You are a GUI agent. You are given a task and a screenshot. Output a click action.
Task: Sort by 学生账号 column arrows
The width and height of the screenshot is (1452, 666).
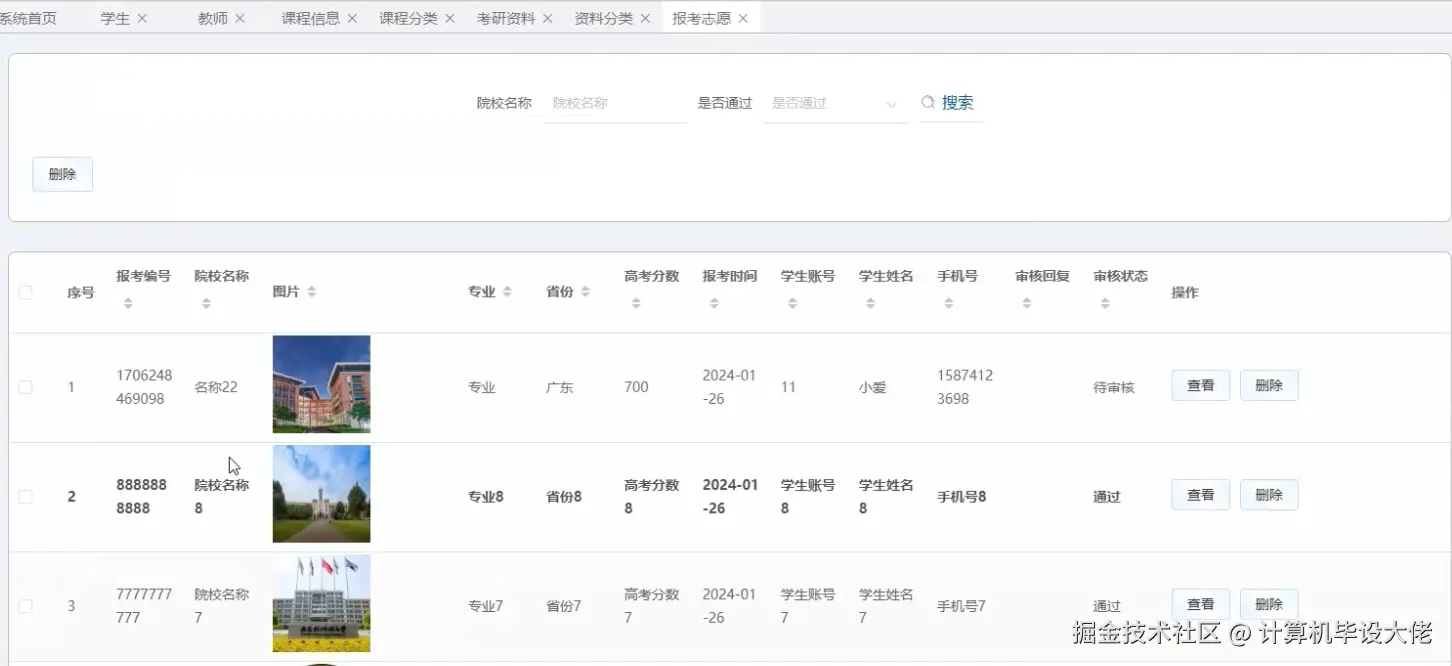coord(792,302)
